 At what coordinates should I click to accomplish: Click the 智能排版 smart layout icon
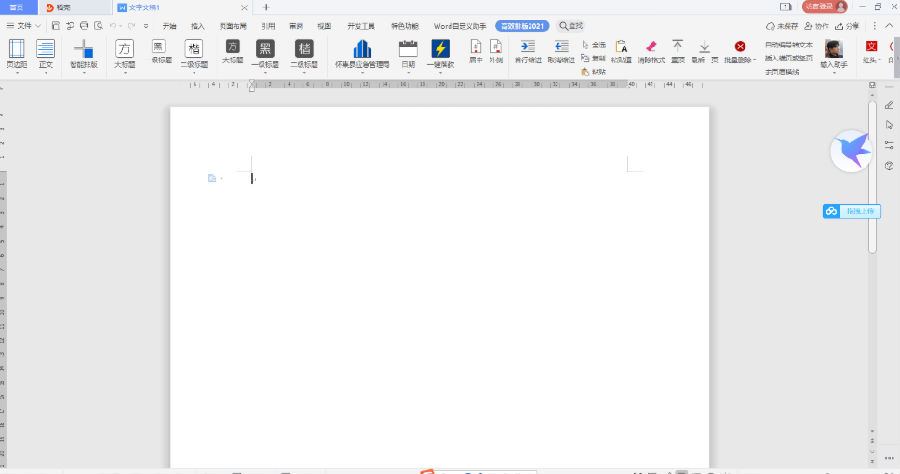click(x=84, y=48)
